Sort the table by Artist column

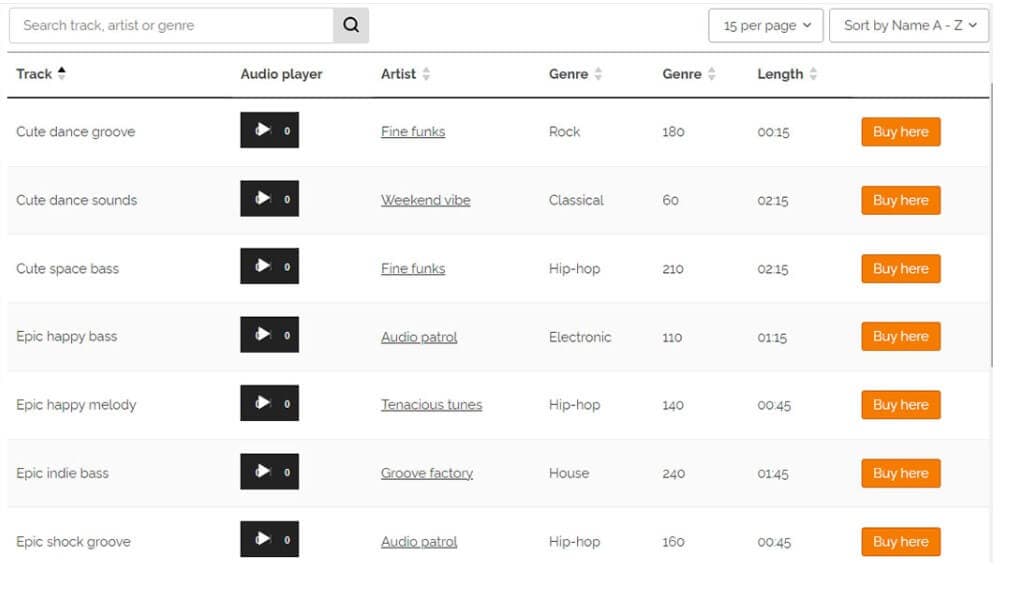(x=405, y=74)
